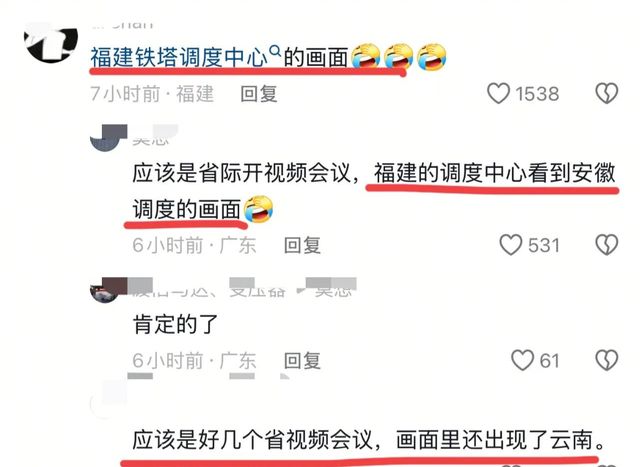Like the reply with 531 likes
This screenshot has width=640, height=467.
point(511,245)
